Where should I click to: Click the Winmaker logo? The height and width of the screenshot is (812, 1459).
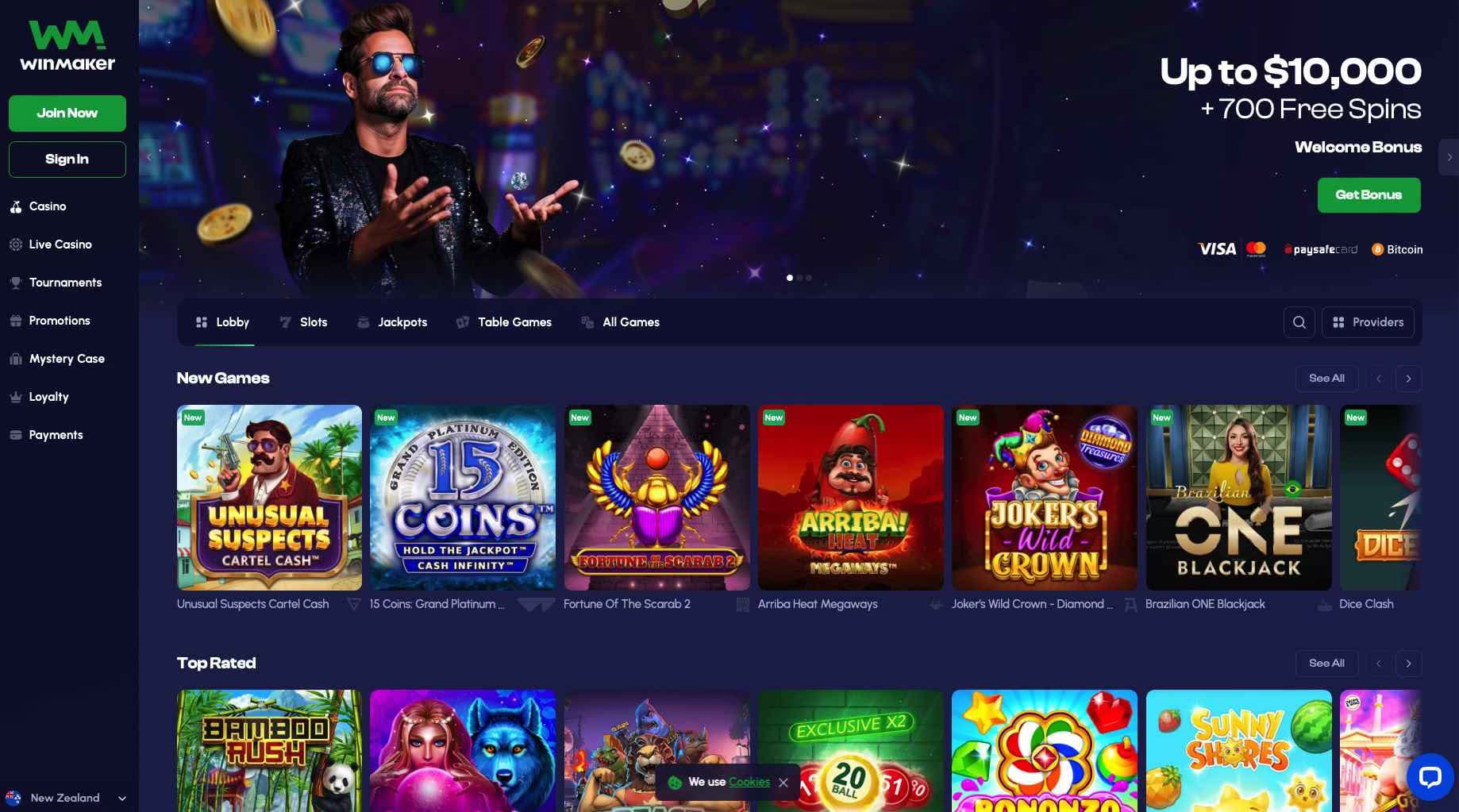(x=67, y=46)
